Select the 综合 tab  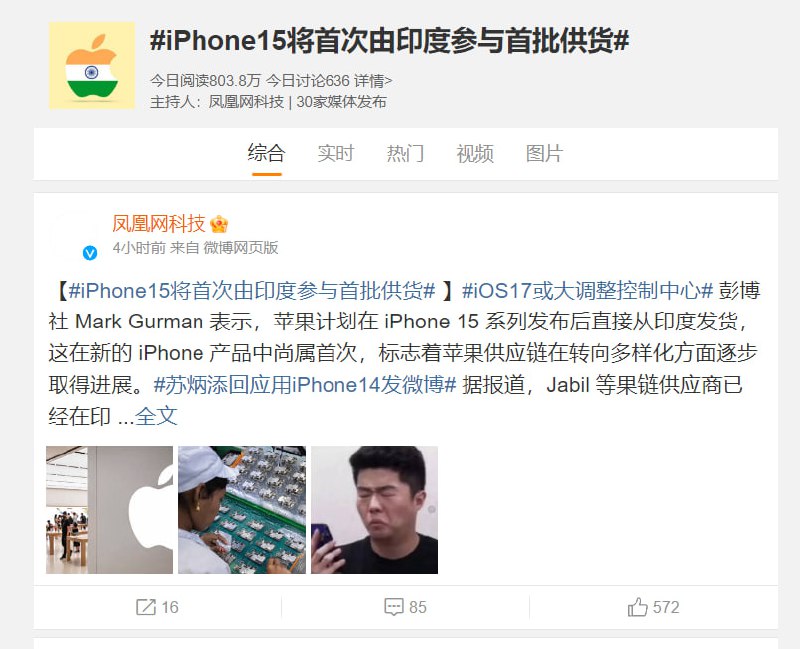point(266,153)
